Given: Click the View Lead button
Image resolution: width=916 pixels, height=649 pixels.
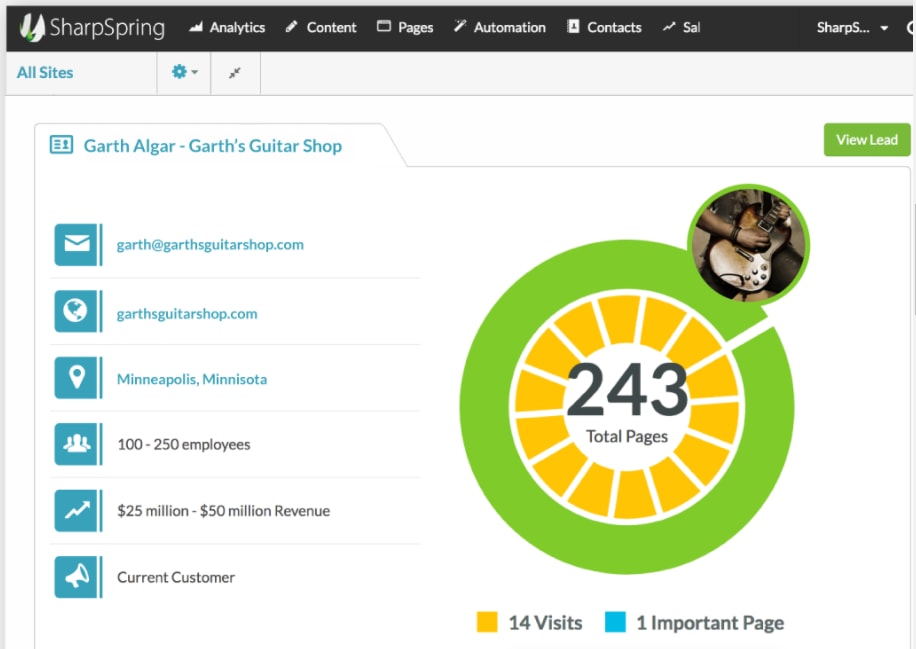Looking at the screenshot, I should 867,140.
